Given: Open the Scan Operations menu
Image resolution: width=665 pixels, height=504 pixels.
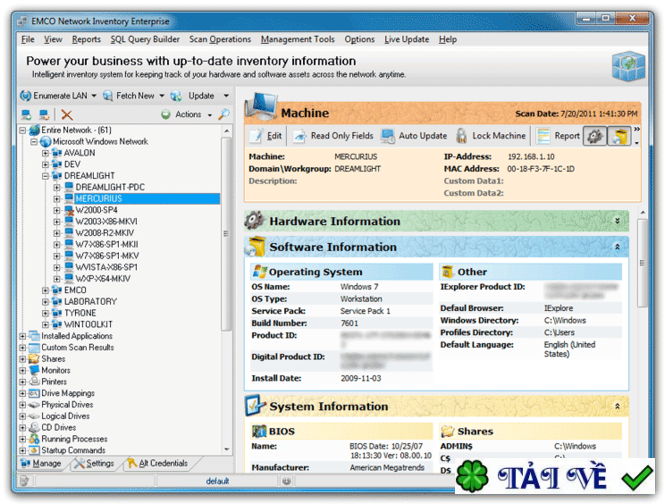Looking at the screenshot, I should 220,39.
